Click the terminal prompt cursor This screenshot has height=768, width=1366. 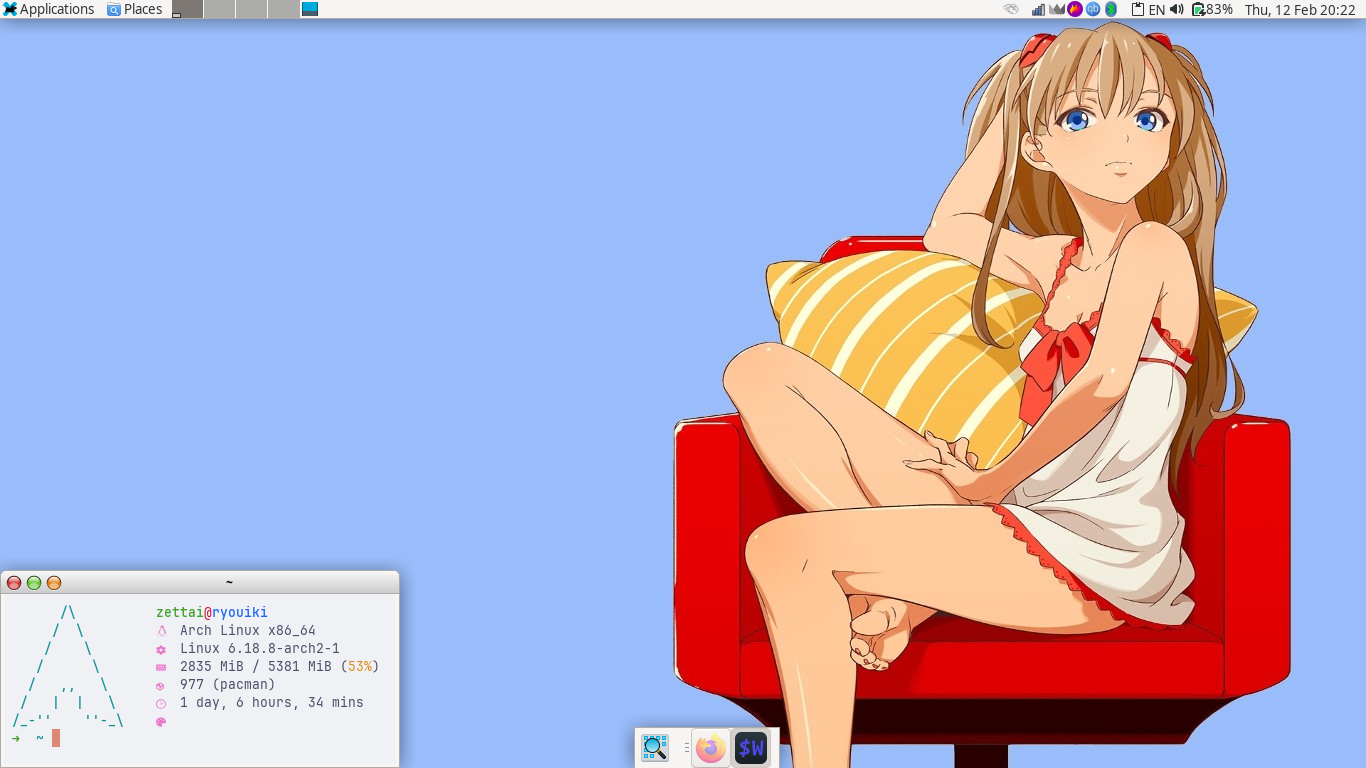[56, 738]
